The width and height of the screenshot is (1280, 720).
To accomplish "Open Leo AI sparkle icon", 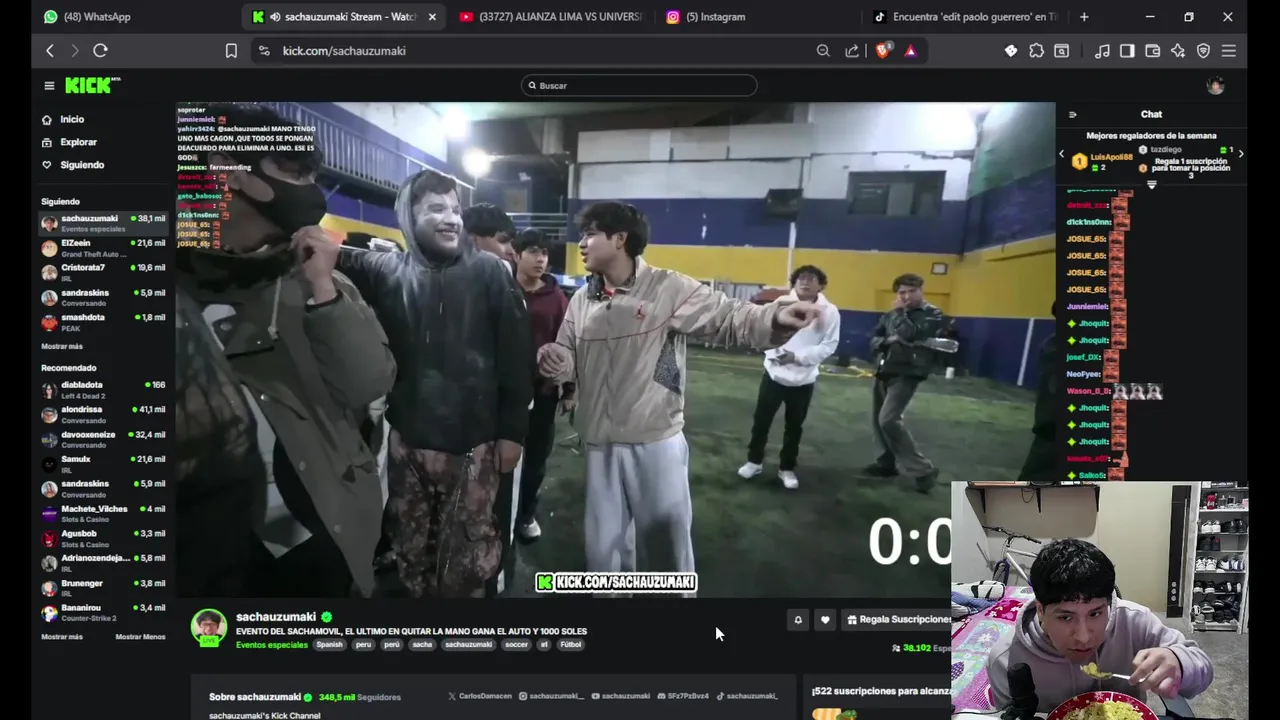I will click(1178, 51).
